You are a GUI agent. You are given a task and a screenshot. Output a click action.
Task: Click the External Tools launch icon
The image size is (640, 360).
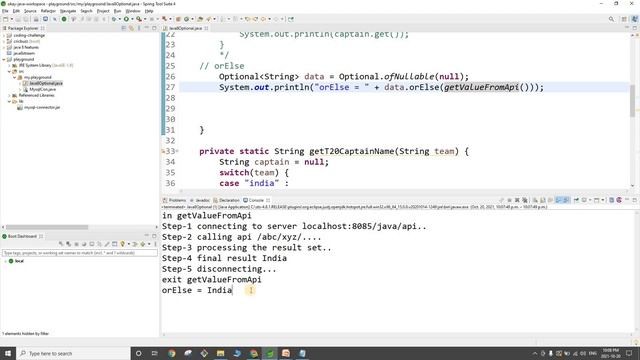[x=164, y=19]
